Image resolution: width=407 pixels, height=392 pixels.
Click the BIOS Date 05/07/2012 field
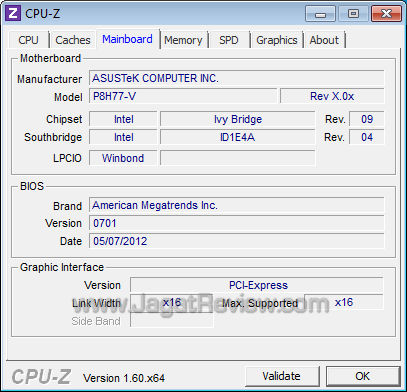tap(237, 241)
